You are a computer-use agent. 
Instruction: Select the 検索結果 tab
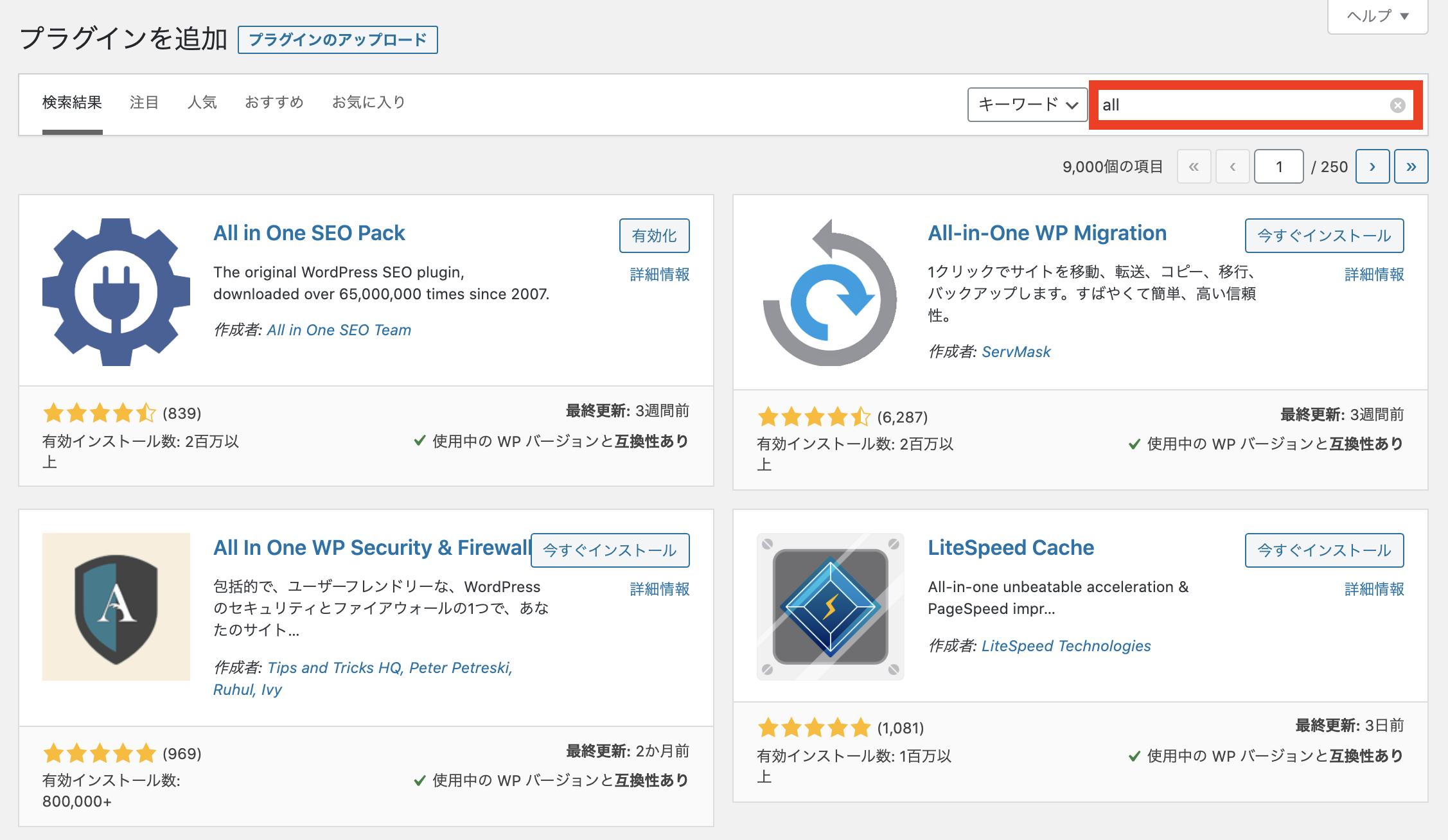click(x=73, y=103)
